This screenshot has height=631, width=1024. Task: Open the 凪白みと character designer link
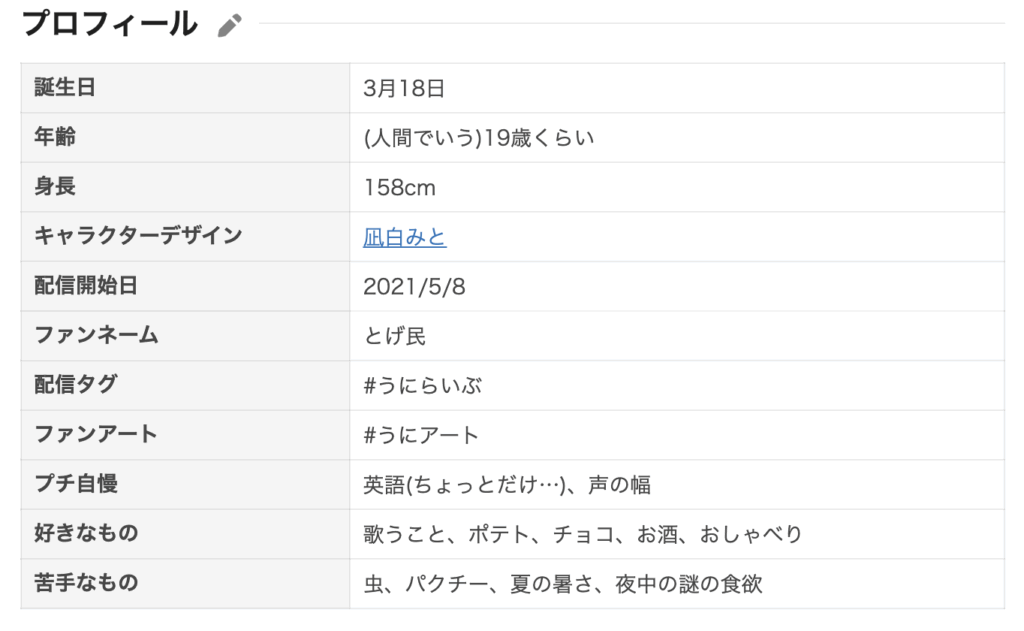(405, 237)
